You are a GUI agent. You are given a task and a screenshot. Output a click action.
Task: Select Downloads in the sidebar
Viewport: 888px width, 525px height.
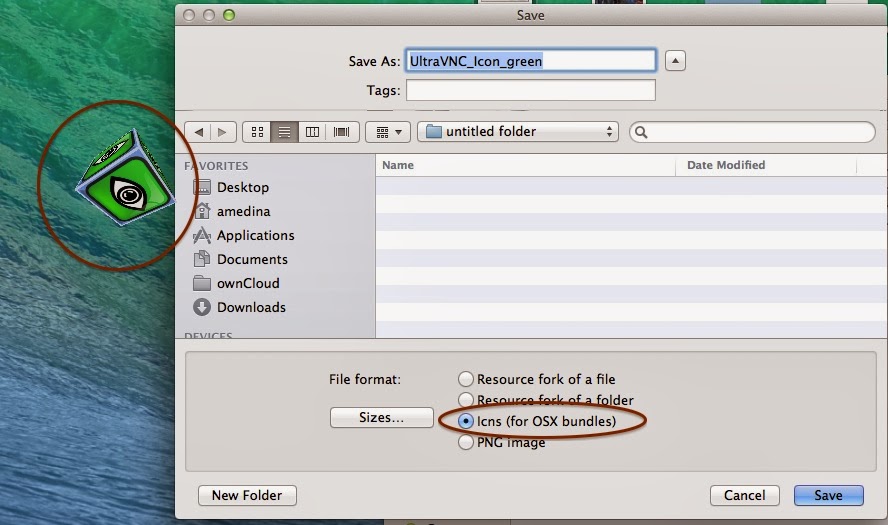point(251,307)
